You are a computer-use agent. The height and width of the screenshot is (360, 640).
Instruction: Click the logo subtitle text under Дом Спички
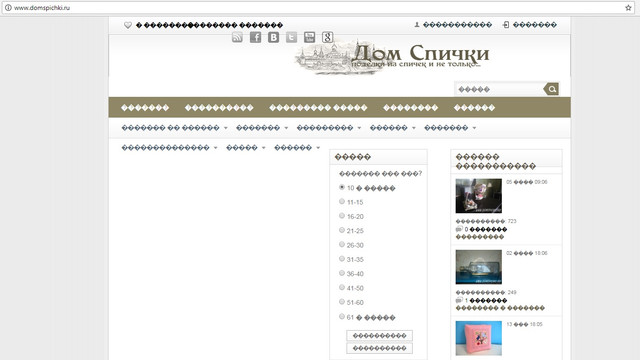click(416, 64)
